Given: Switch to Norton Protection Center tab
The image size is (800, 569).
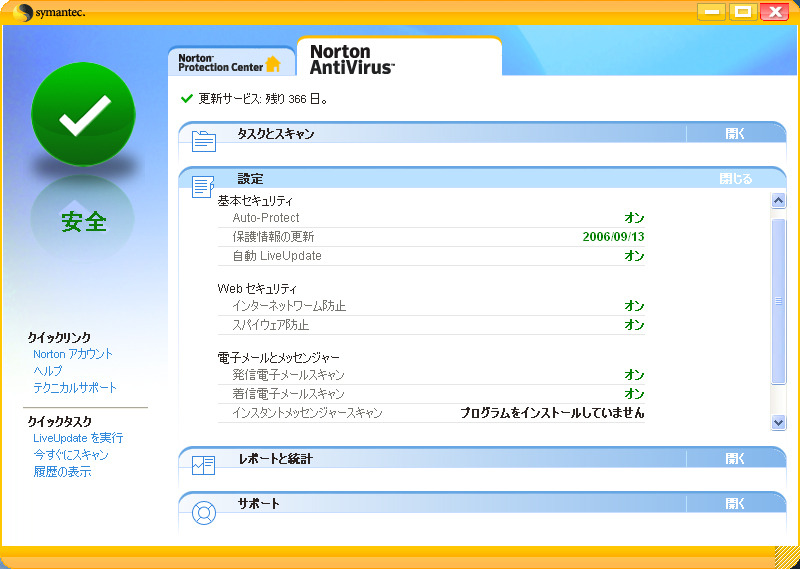Looking at the screenshot, I should pyautogui.click(x=230, y=62).
